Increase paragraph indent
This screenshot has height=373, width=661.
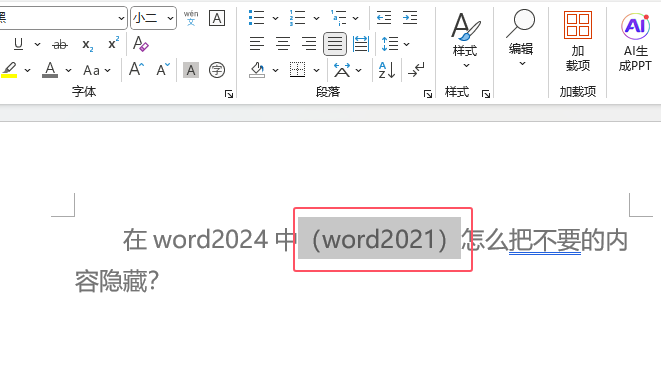[410, 18]
